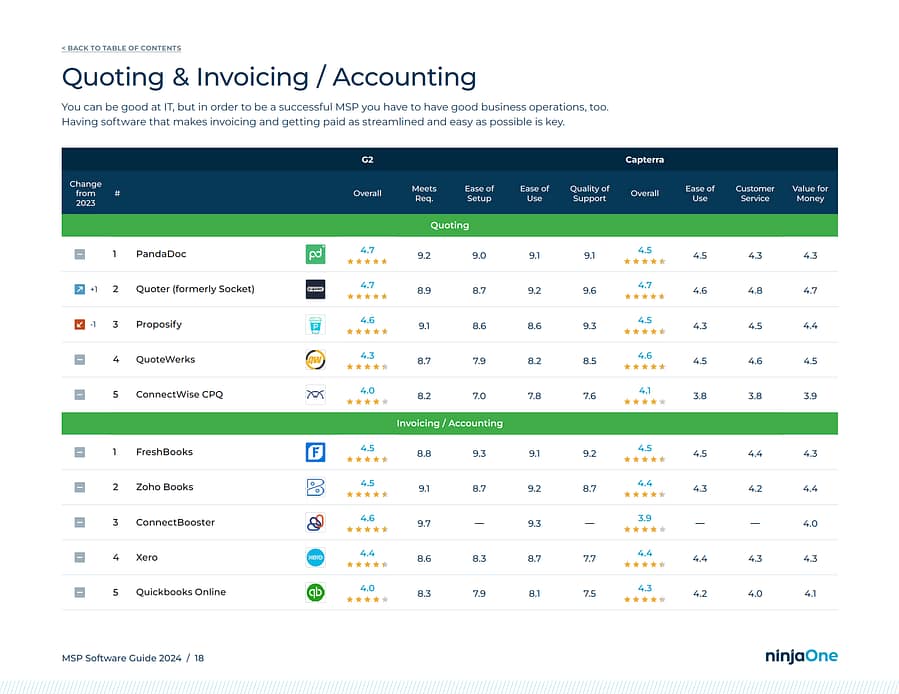Image resolution: width=899 pixels, height=694 pixels.
Task: Select the green Quoting section header
Action: [x=449, y=226]
